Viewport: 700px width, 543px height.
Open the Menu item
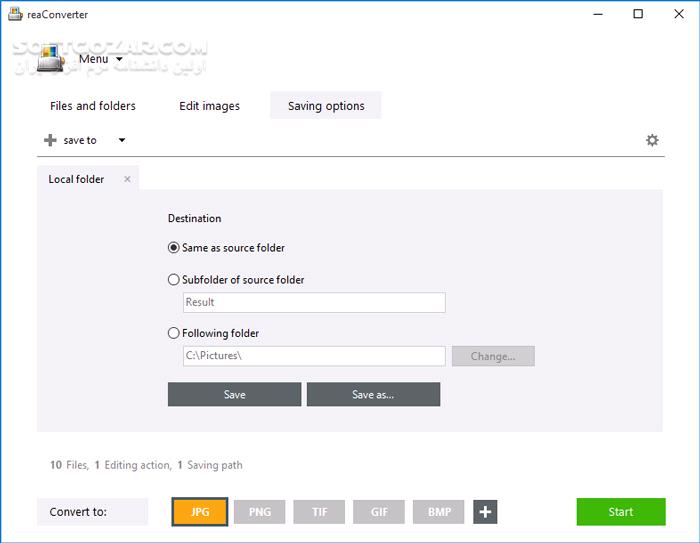[x=94, y=59]
